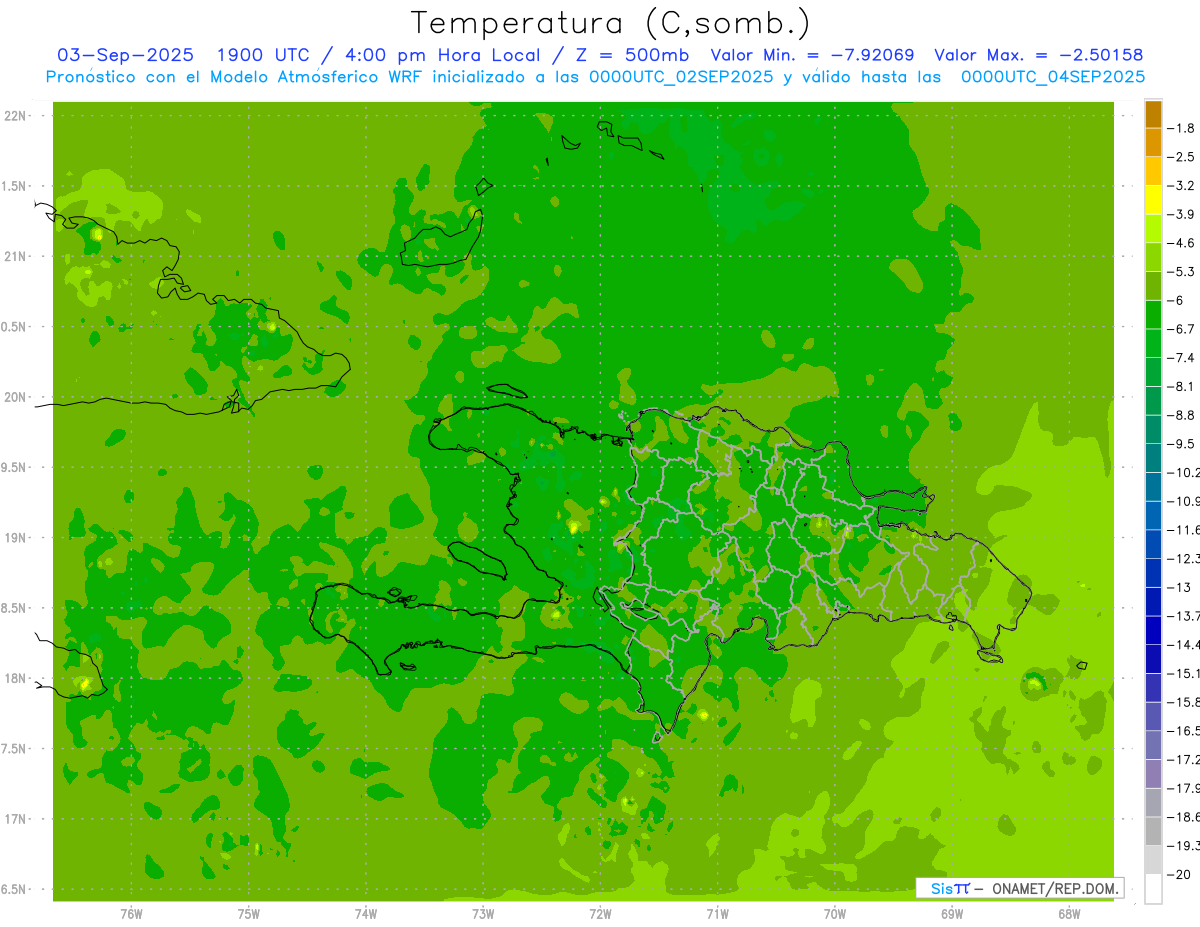Click the "21N" latitude label
Viewport: 1200px width, 927px height.
coord(16,257)
